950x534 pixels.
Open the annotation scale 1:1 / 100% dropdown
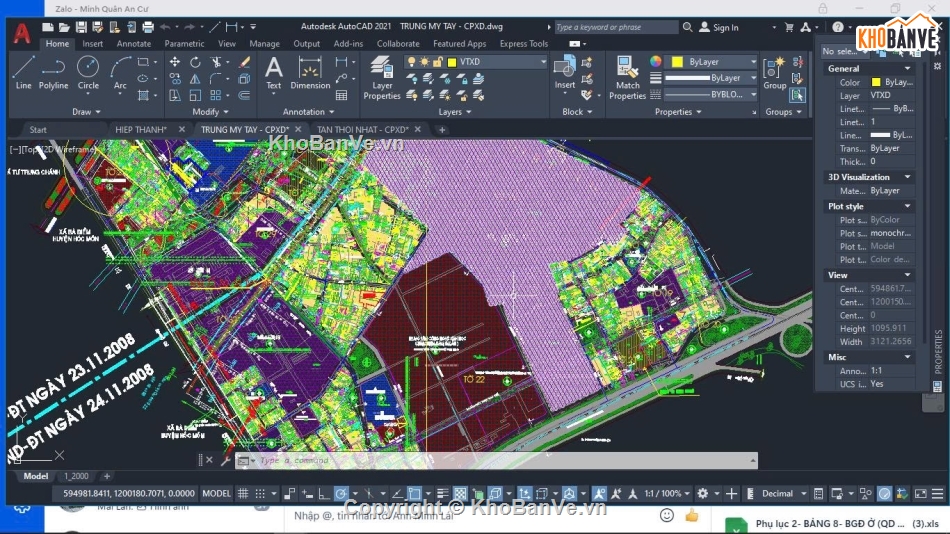[x=667, y=493]
